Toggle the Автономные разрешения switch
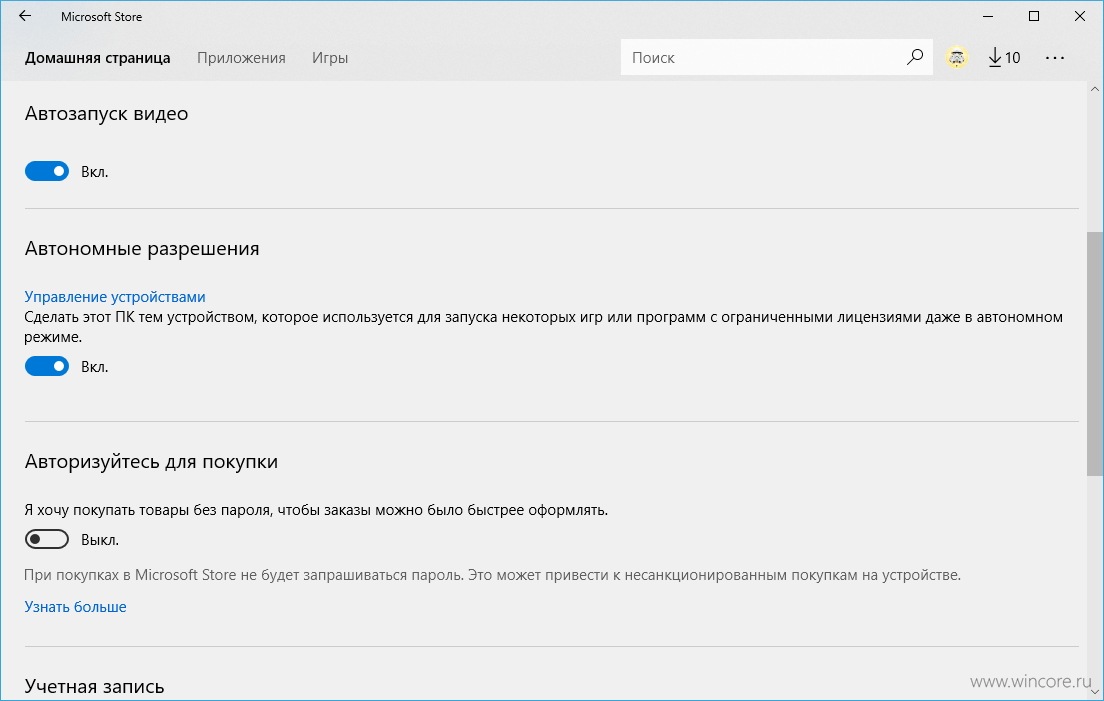This screenshot has height=701, width=1104. click(x=47, y=366)
